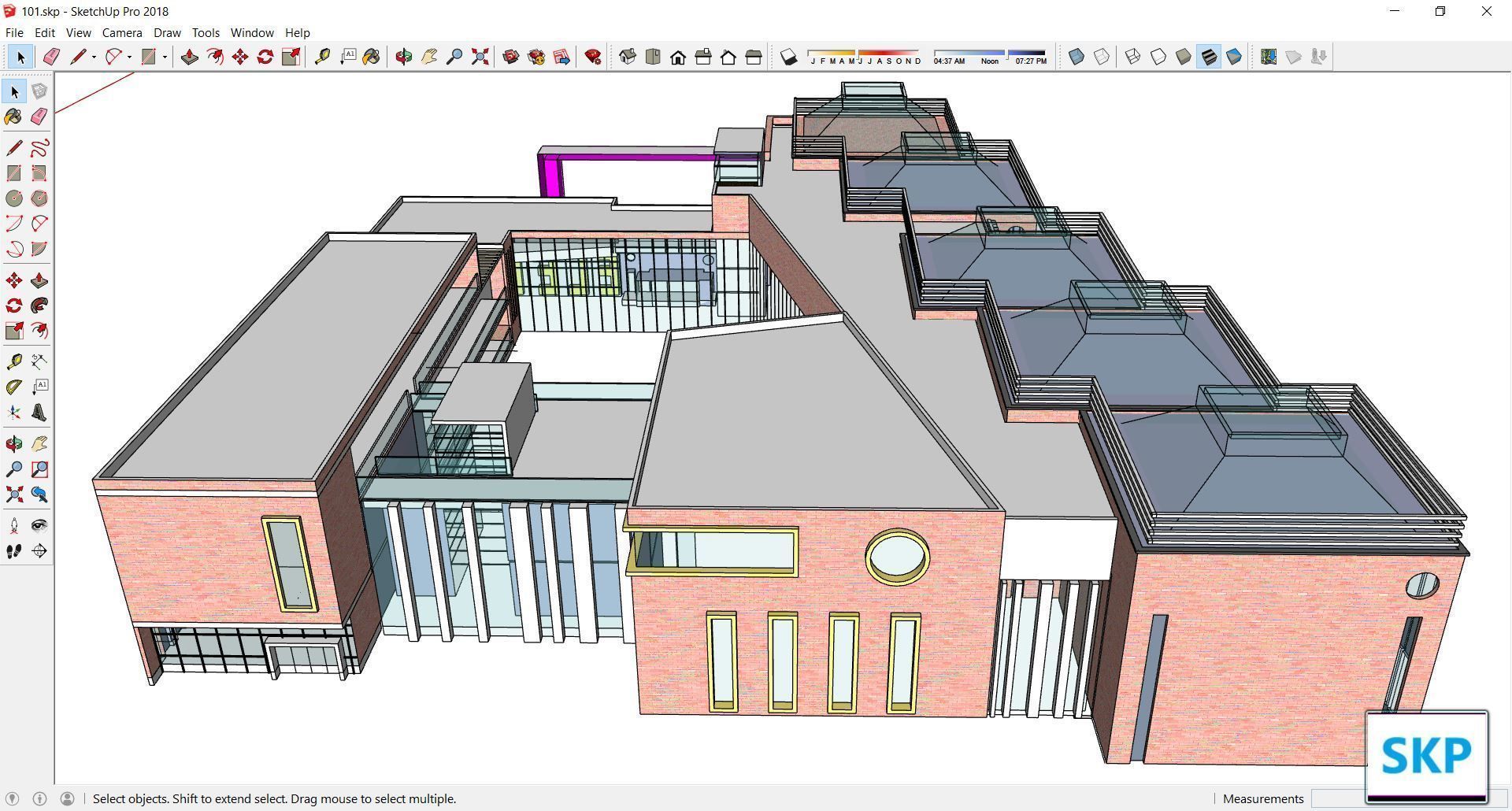Open the Tools menu

click(206, 33)
